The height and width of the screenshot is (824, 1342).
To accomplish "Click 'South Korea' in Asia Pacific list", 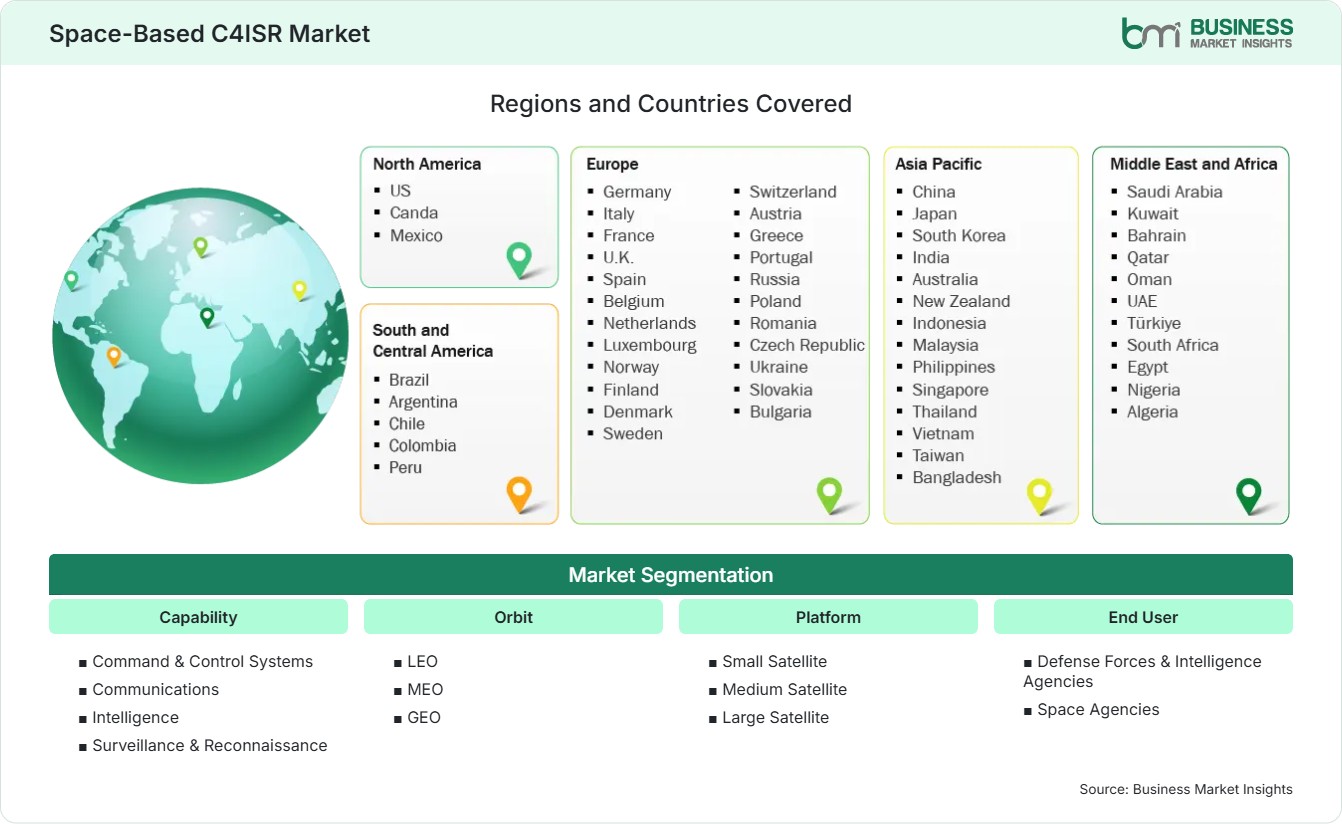I will coord(959,235).
